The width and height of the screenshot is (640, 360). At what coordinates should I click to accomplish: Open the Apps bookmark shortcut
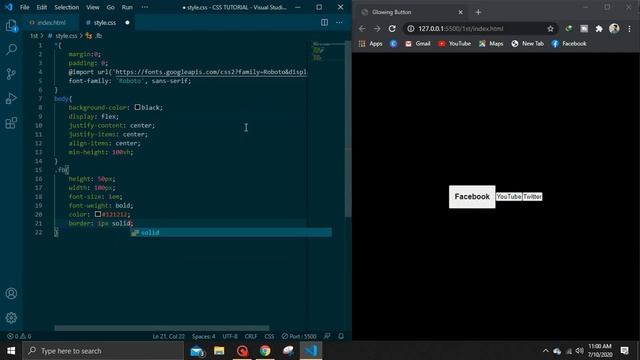tap(371, 44)
